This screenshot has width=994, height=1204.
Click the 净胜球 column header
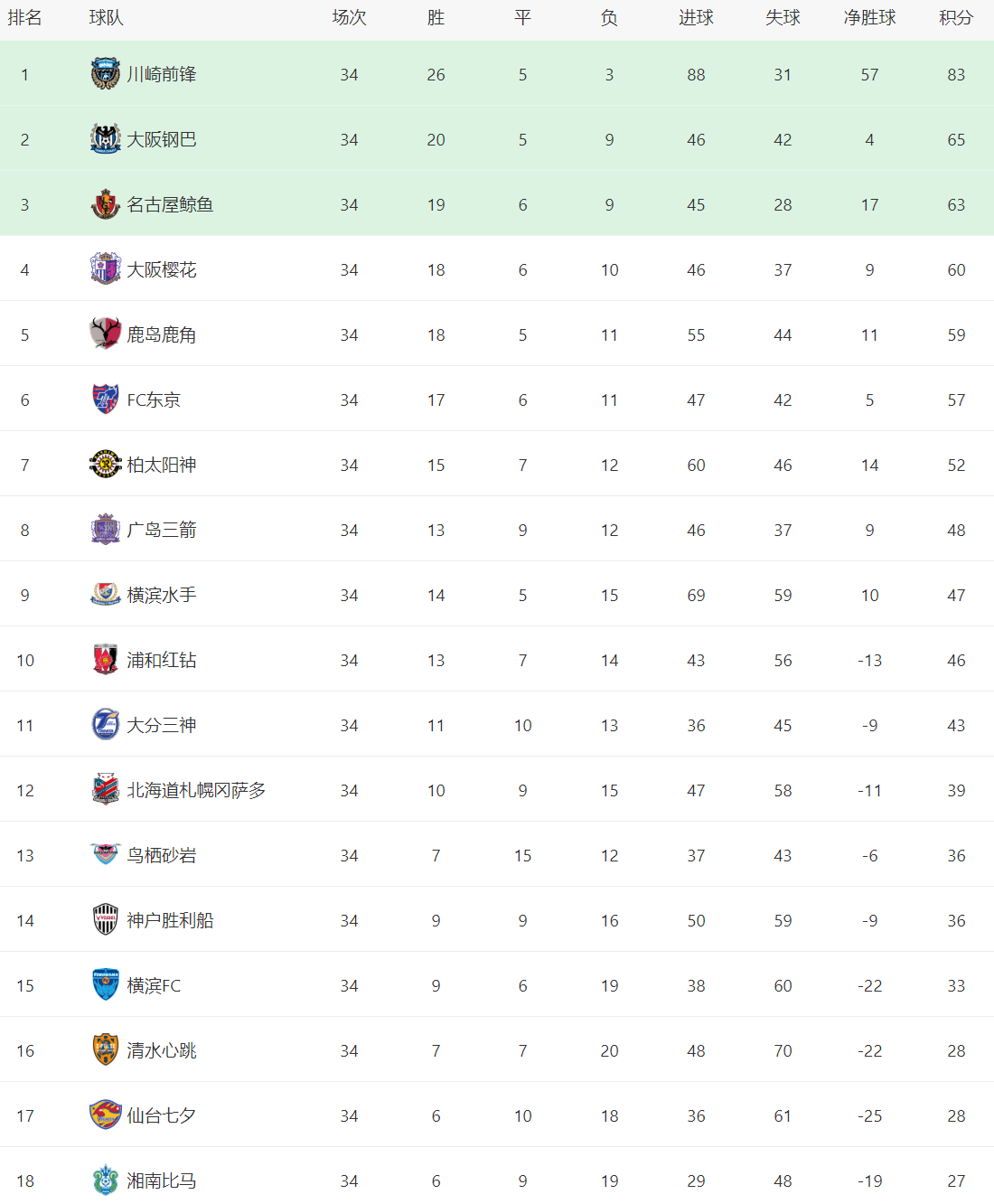869,18
